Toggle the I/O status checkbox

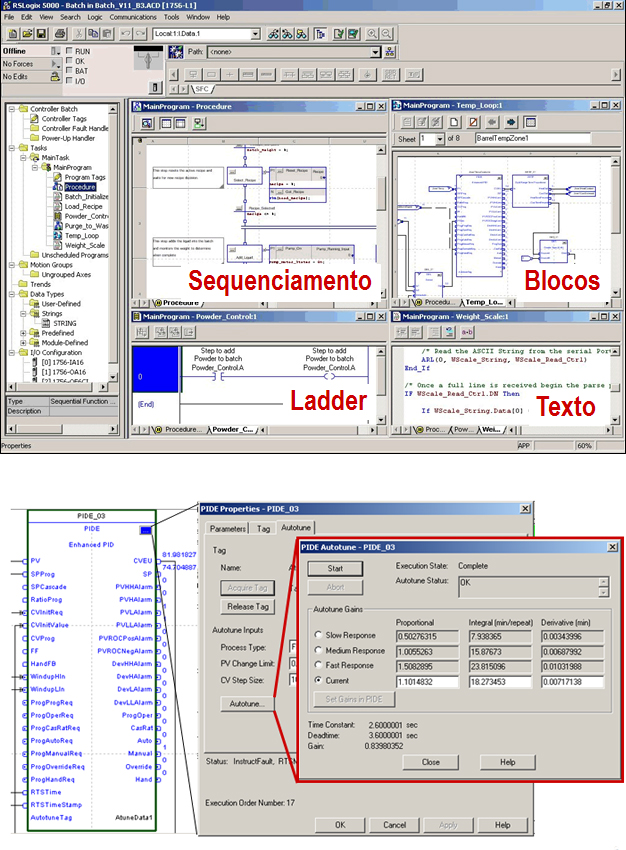point(69,81)
